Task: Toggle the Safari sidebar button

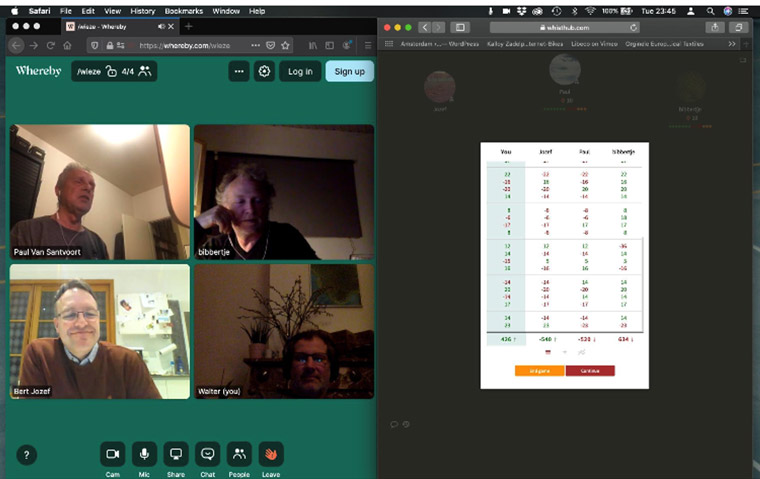Action: pyautogui.click(x=460, y=28)
